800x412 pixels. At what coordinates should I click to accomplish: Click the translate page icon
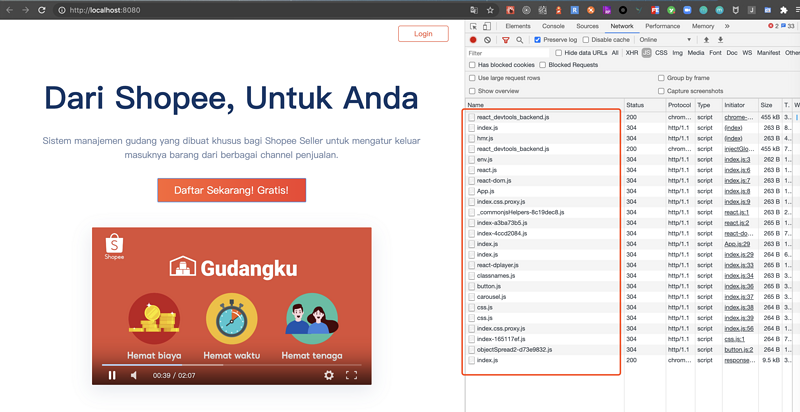pyautogui.click(x=474, y=10)
